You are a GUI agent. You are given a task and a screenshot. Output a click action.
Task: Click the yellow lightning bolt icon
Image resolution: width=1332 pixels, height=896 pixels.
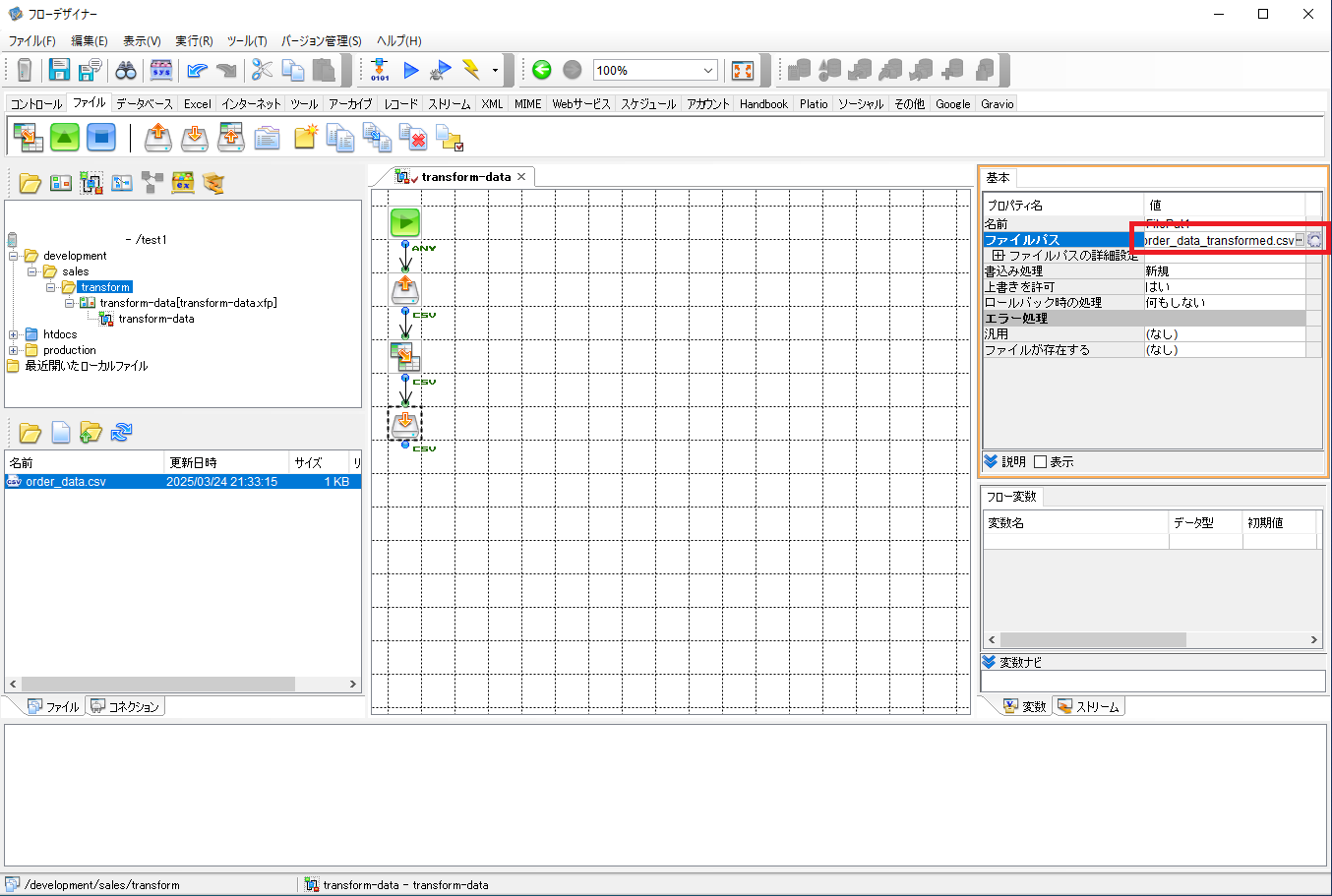472,70
